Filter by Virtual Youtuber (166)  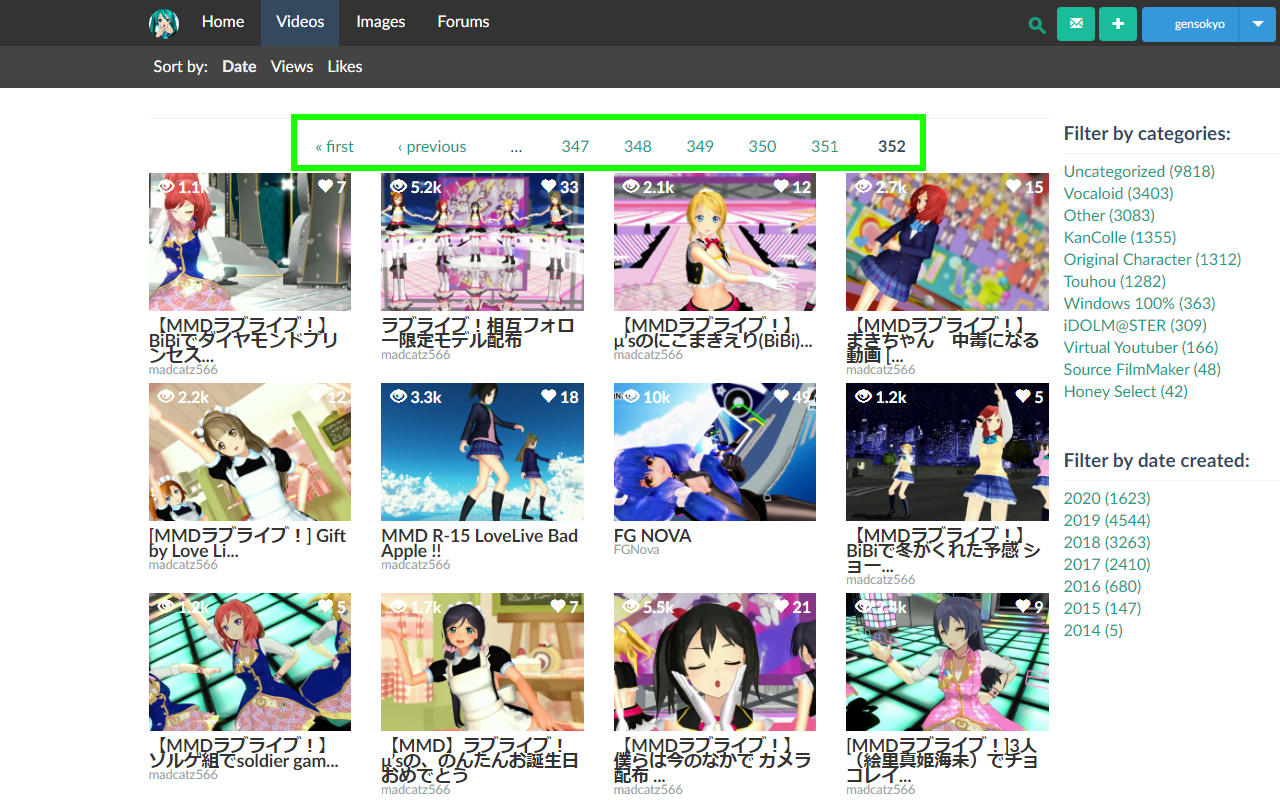(x=1141, y=348)
